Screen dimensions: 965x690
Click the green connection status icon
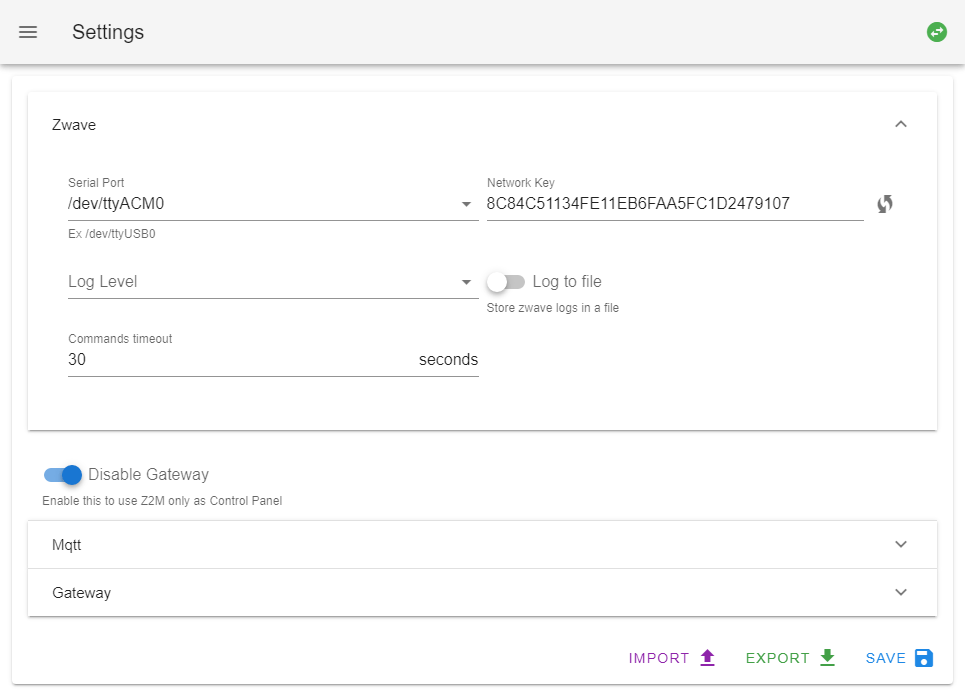point(936,32)
